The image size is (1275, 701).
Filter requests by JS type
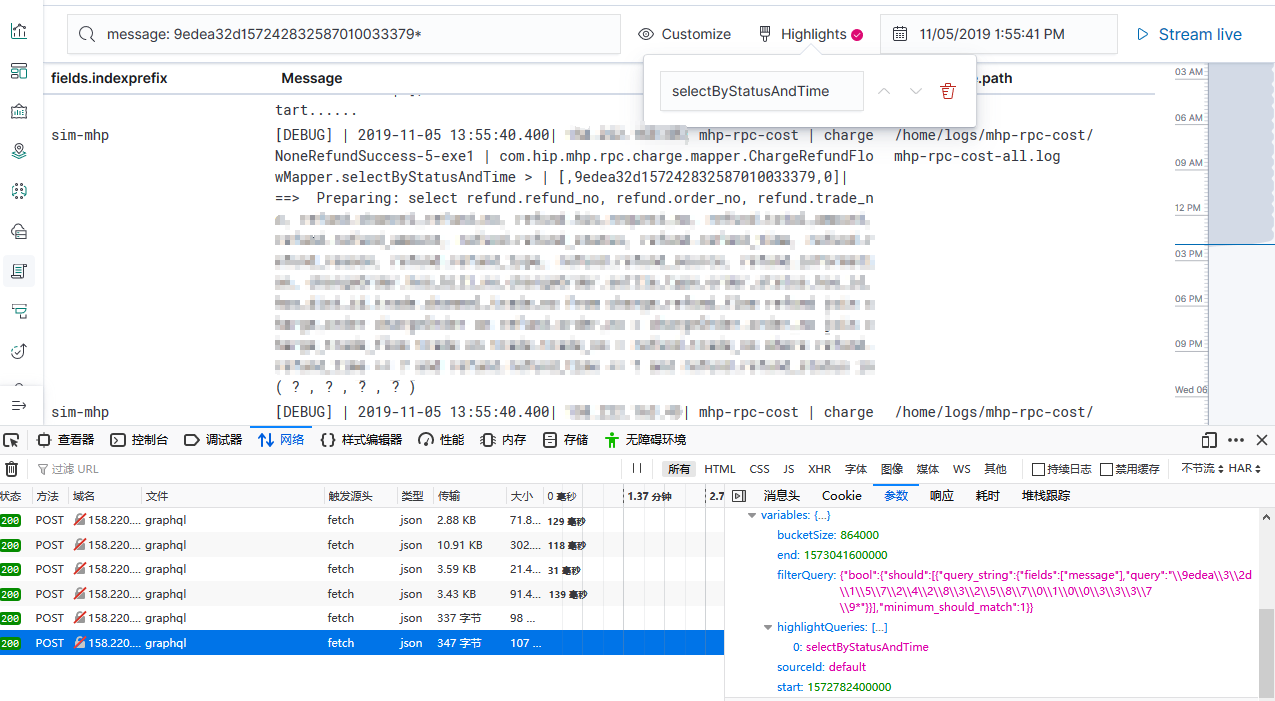(x=789, y=469)
